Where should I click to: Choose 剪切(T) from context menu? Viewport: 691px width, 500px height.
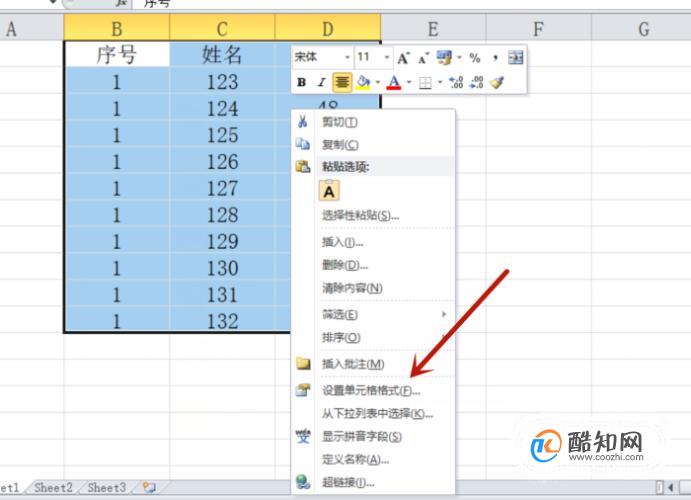point(373,122)
